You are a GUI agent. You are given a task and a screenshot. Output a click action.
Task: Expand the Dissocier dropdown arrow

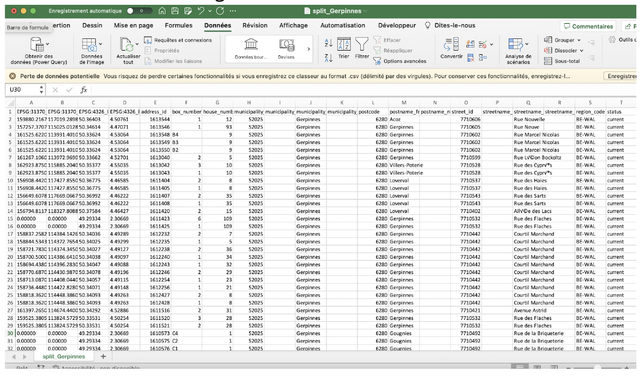point(581,51)
